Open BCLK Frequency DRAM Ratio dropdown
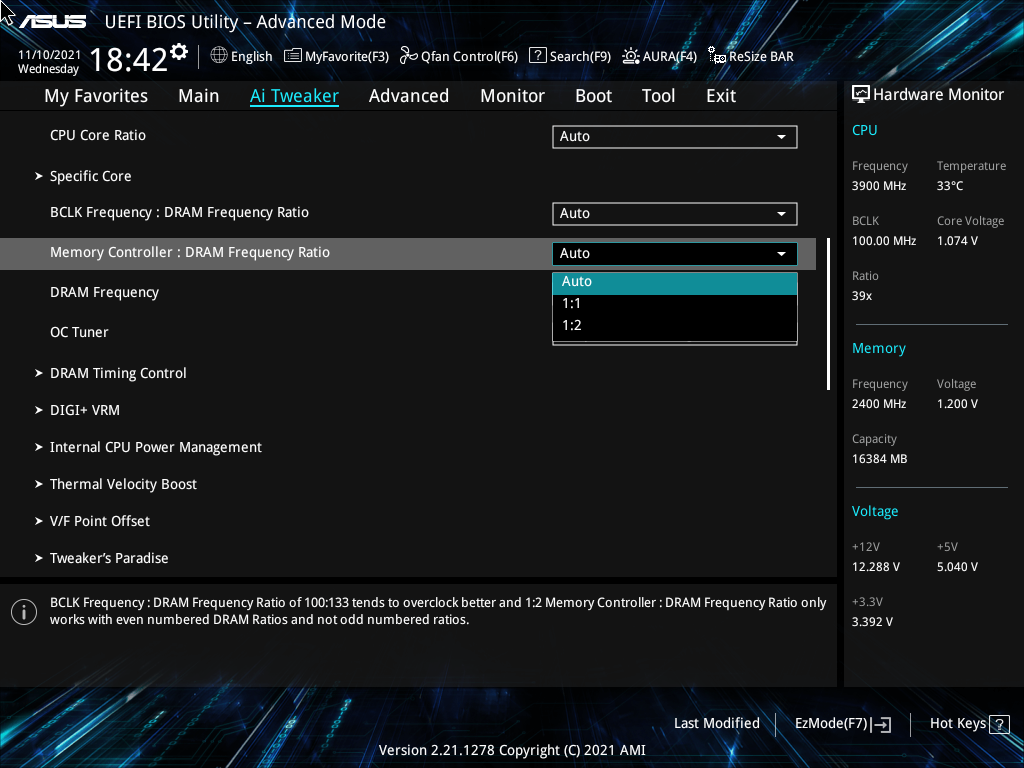1024x768 pixels. 675,214
